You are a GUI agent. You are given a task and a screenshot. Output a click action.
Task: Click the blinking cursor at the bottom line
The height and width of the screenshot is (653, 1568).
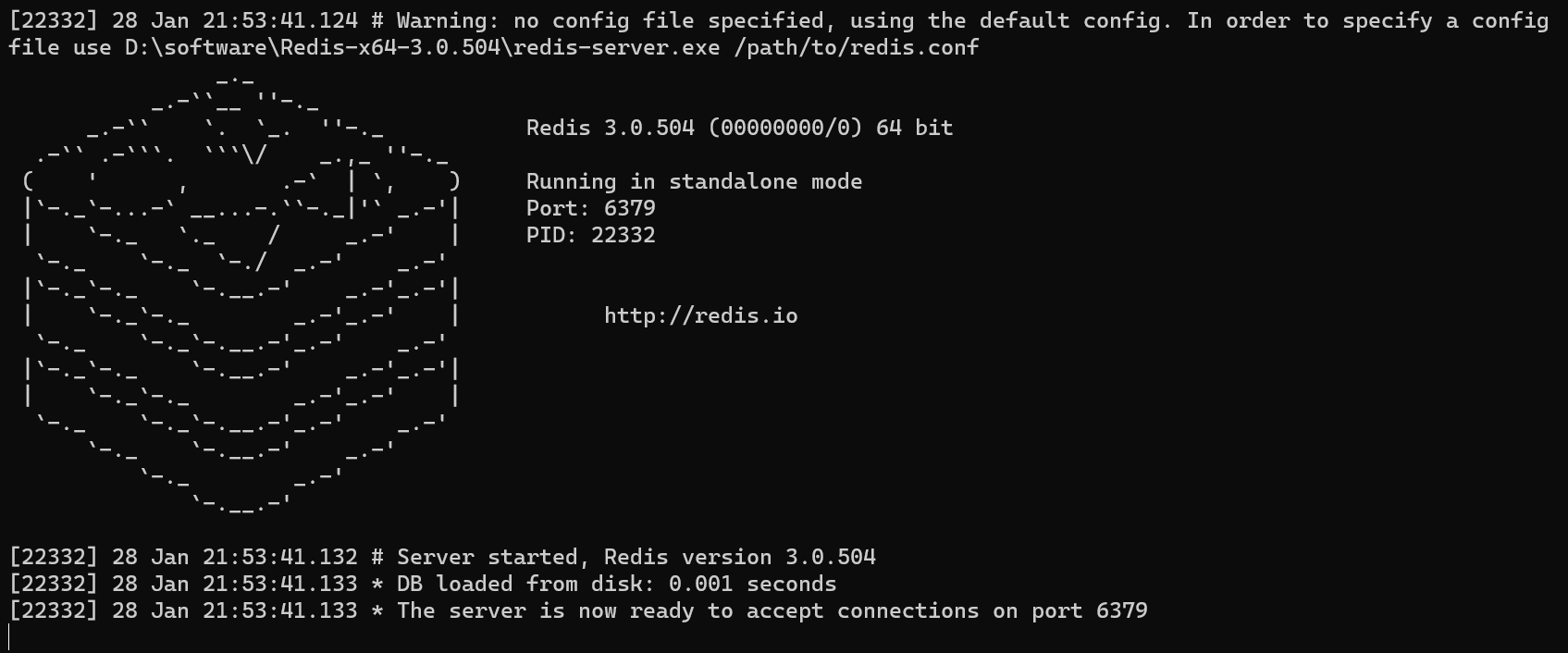click(x=9, y=636)
